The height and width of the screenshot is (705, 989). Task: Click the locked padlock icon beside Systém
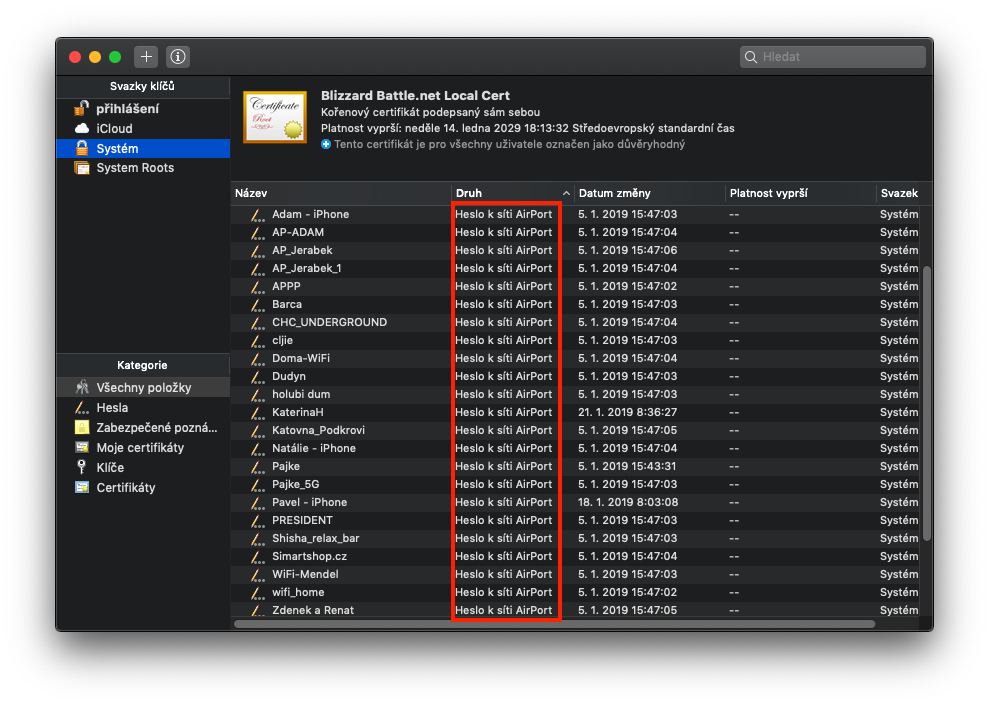pos(82,148)
